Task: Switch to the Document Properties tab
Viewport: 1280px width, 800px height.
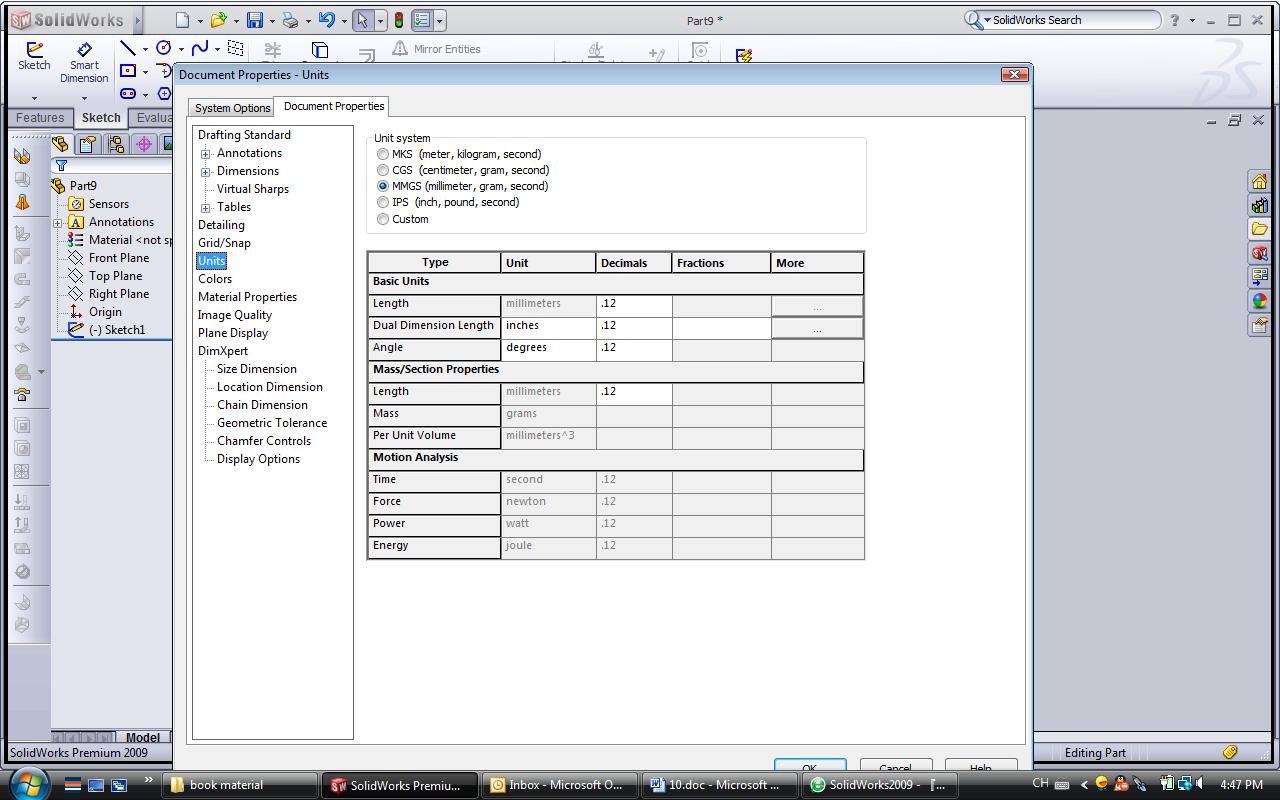Action: tap(334, 106)
